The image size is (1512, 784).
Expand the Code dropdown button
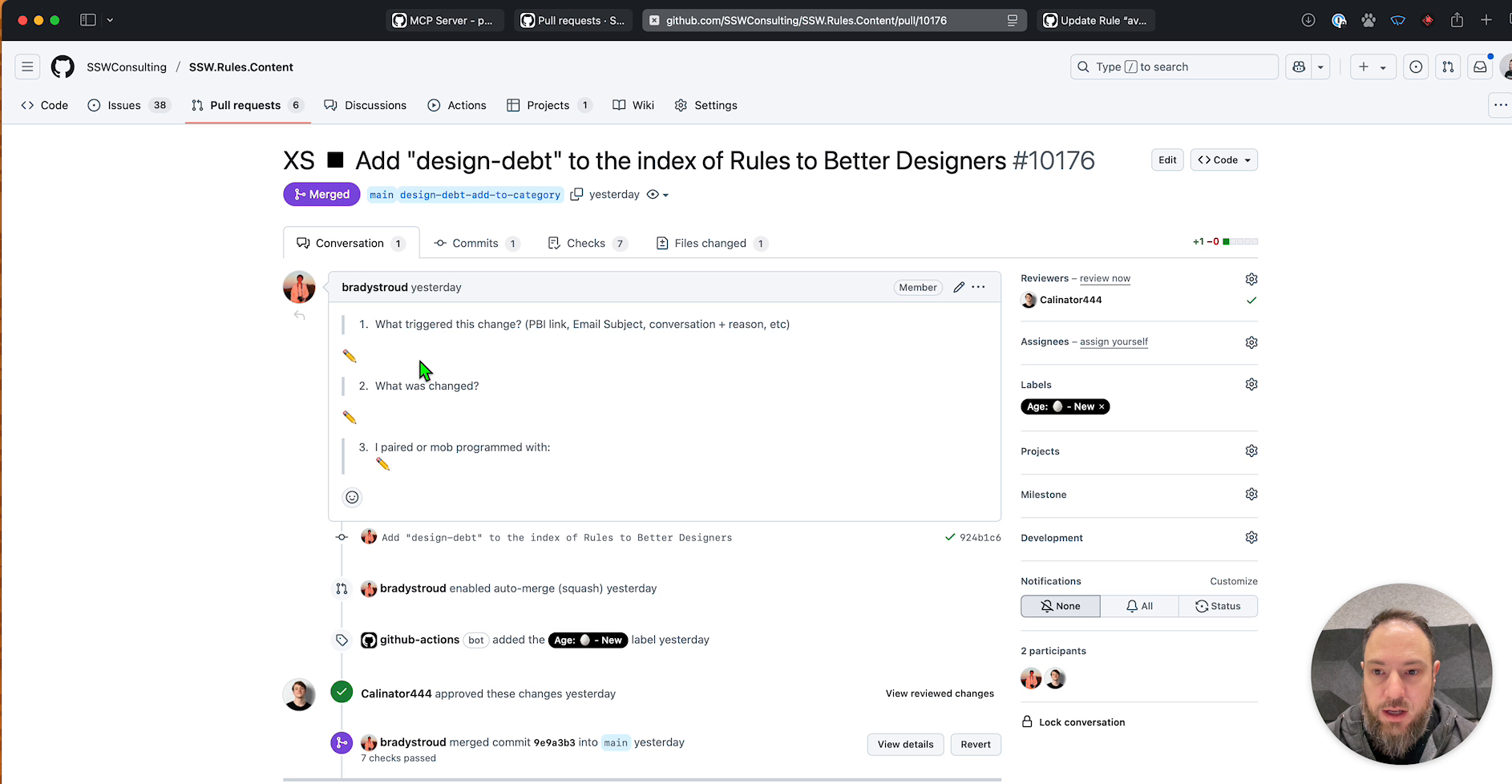coord(1224,160)
